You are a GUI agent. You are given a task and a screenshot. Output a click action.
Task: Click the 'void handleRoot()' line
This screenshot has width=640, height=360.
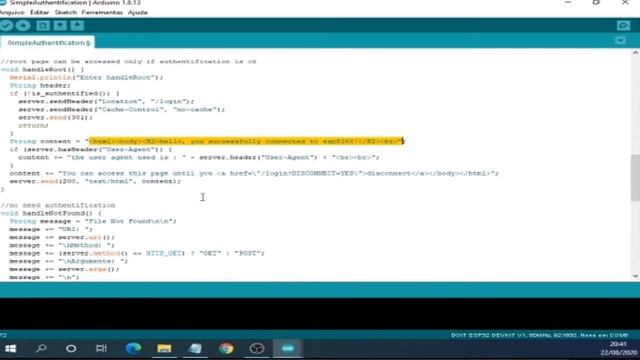coord(42,69)
